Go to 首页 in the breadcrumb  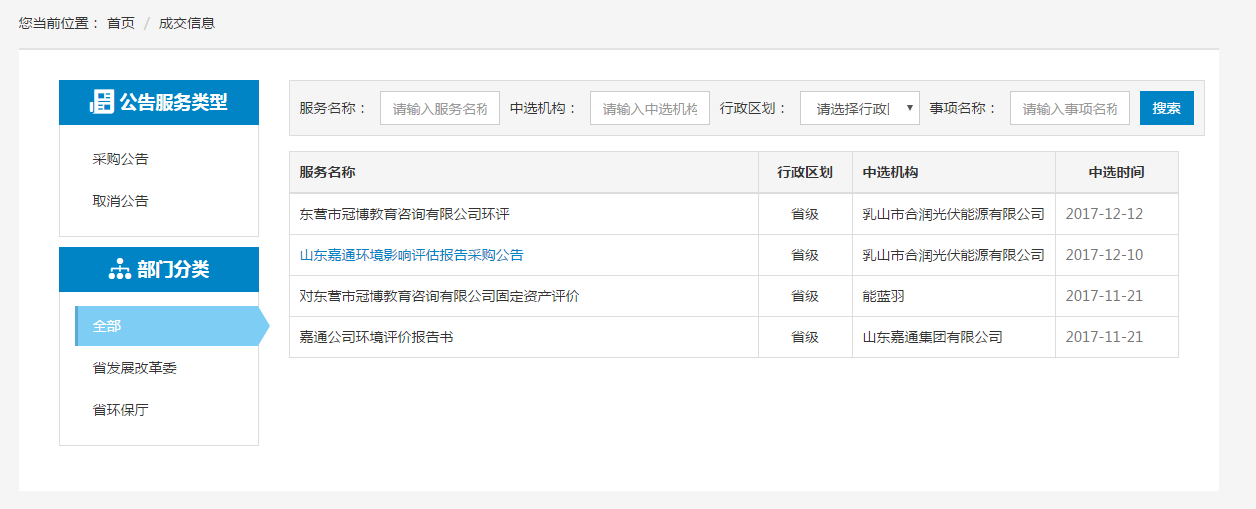click(121, 23)
